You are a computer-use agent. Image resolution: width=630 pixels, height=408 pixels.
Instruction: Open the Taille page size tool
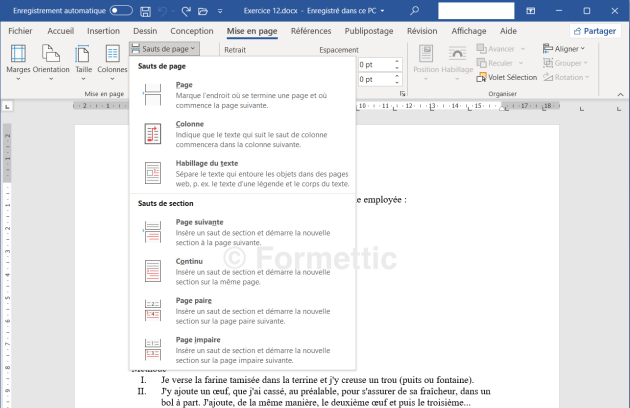click(x=83, y=64)
